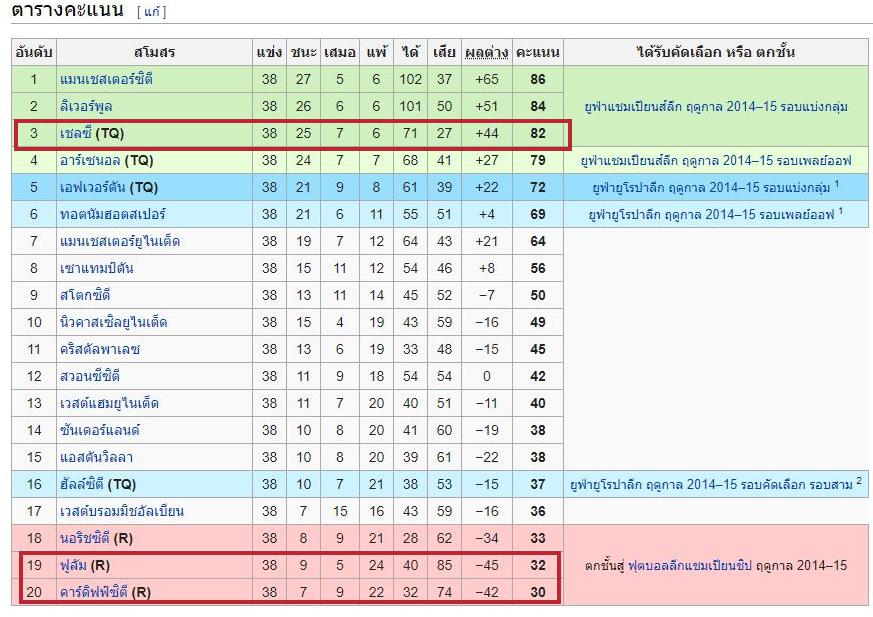Open the ลิเวอร์พูล club link
Screen dimensions: 873x617
[86, 106]
